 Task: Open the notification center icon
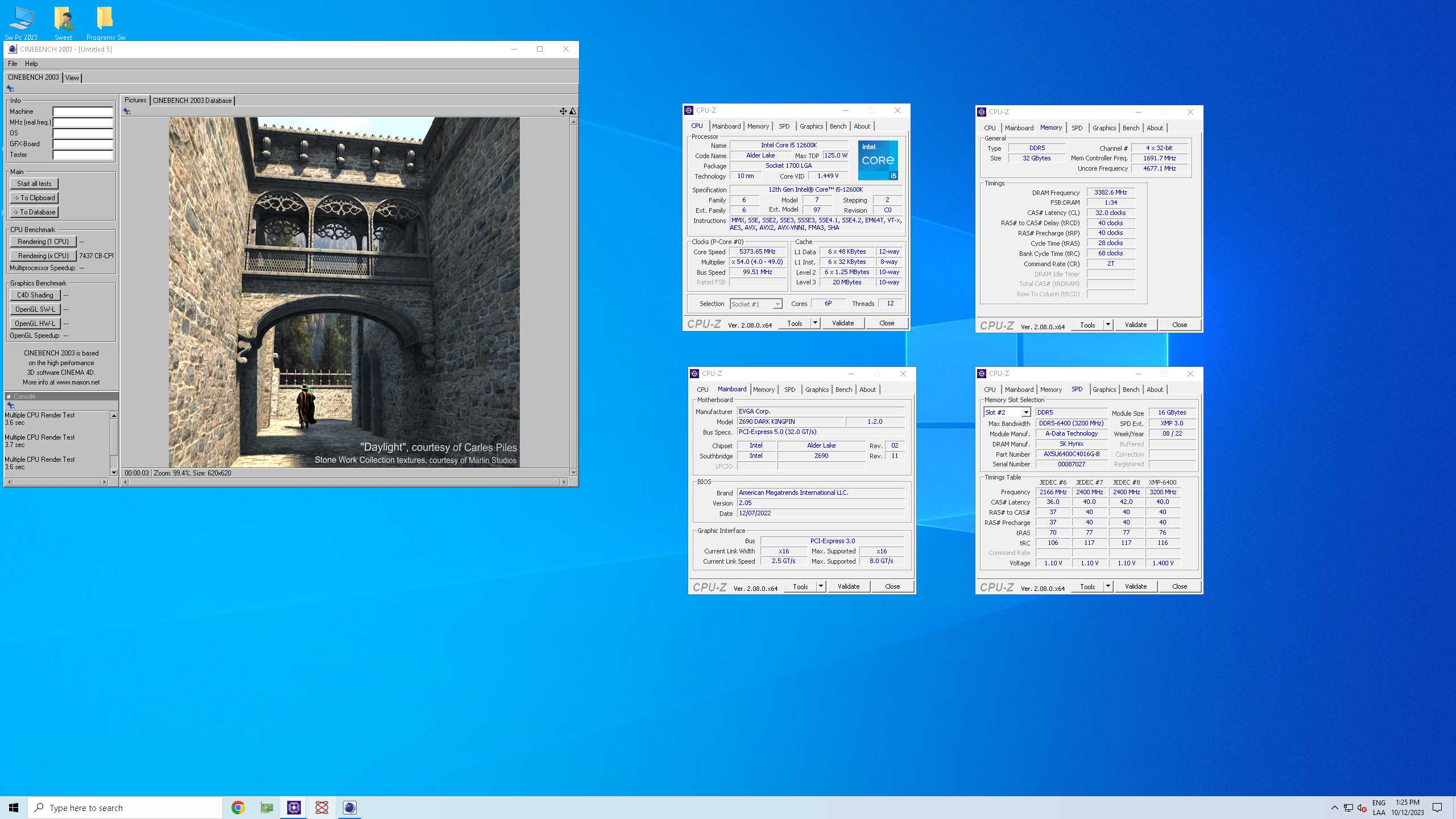pyautogui.click(x=1437, y=808)
